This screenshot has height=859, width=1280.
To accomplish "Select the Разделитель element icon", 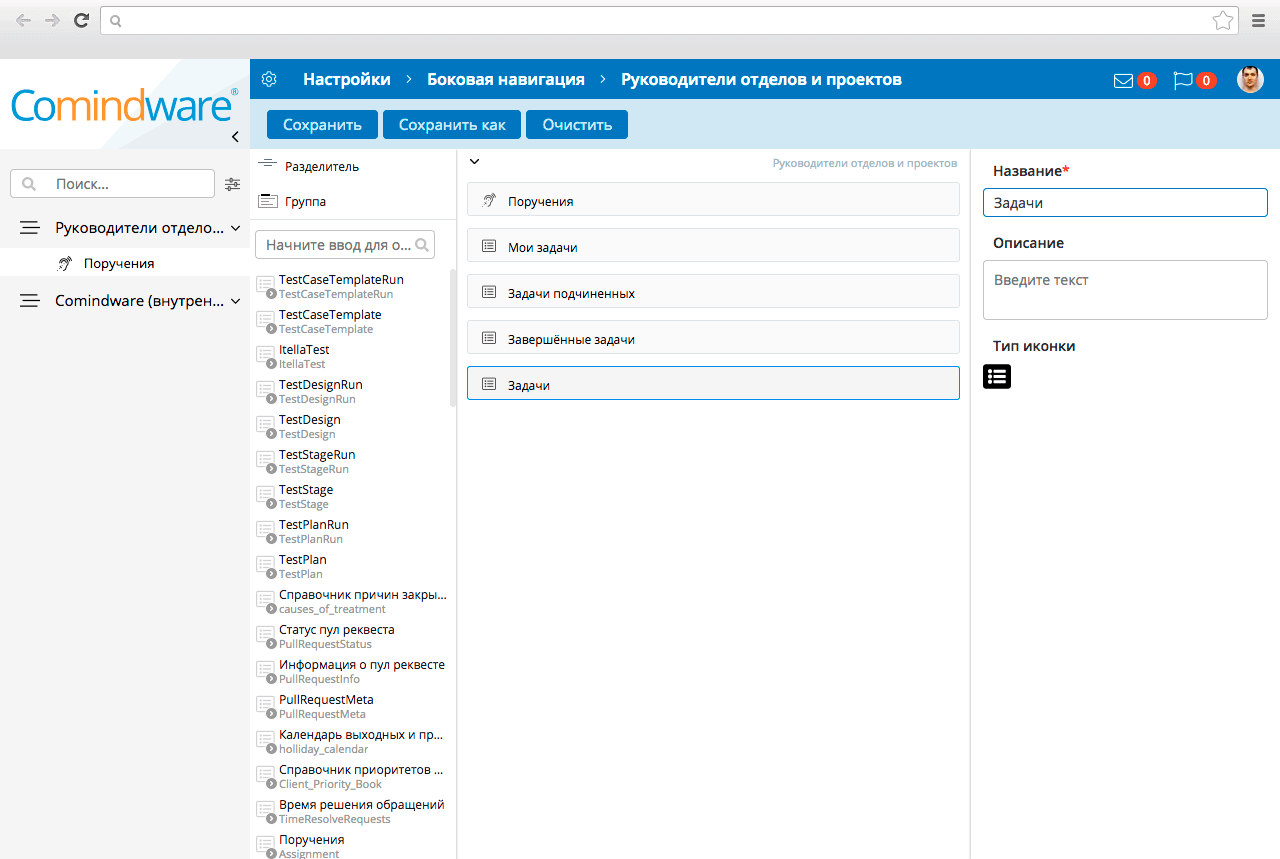I will 268,165.
